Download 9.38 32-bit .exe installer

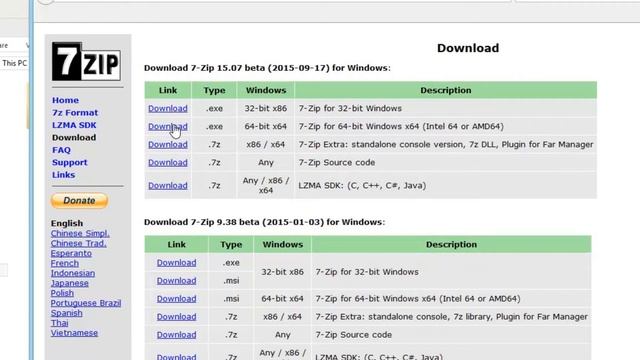tap(176, 263)
